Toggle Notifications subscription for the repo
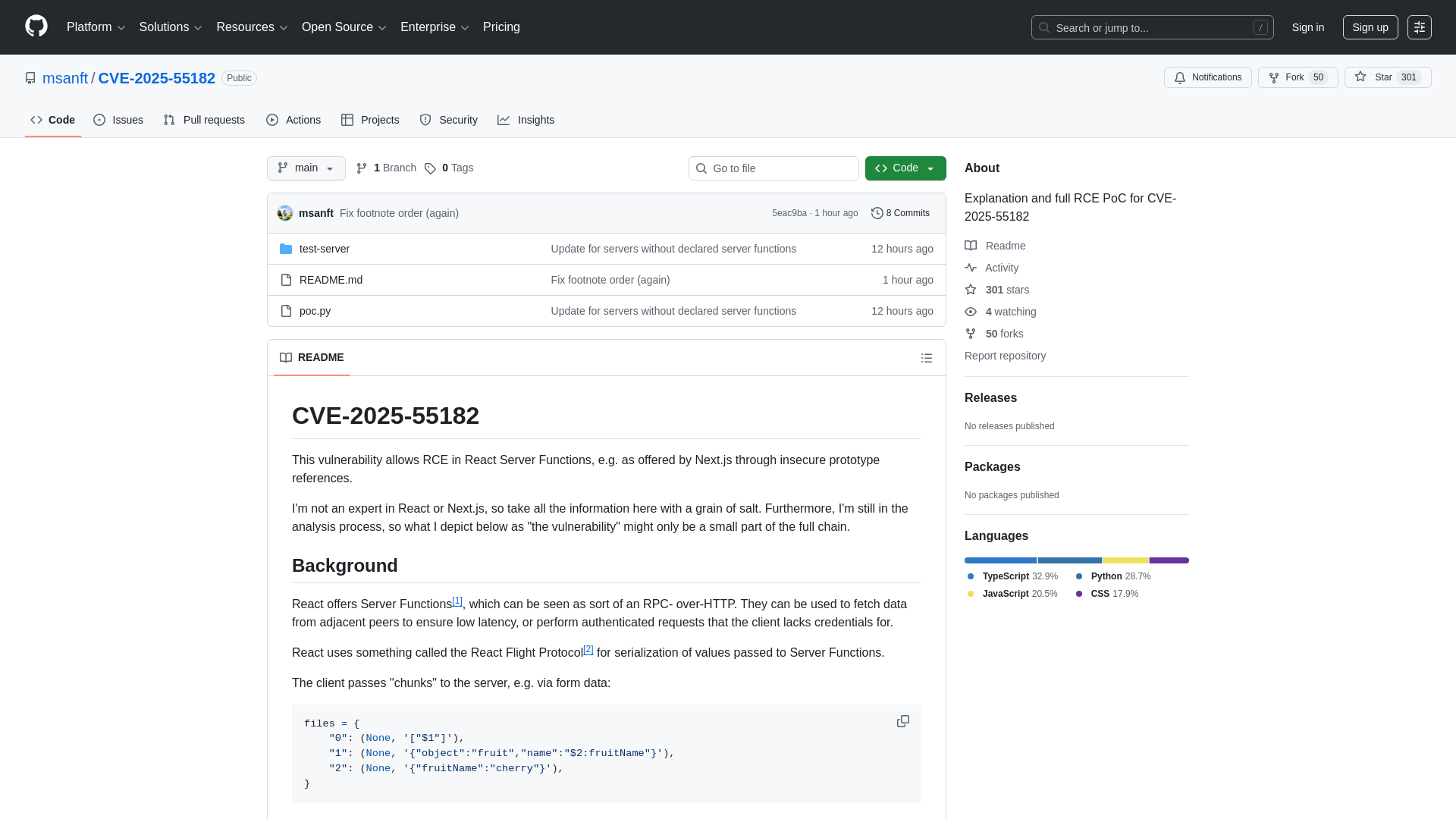Viewport: 1456px width, 819px height. (1207, 77)
